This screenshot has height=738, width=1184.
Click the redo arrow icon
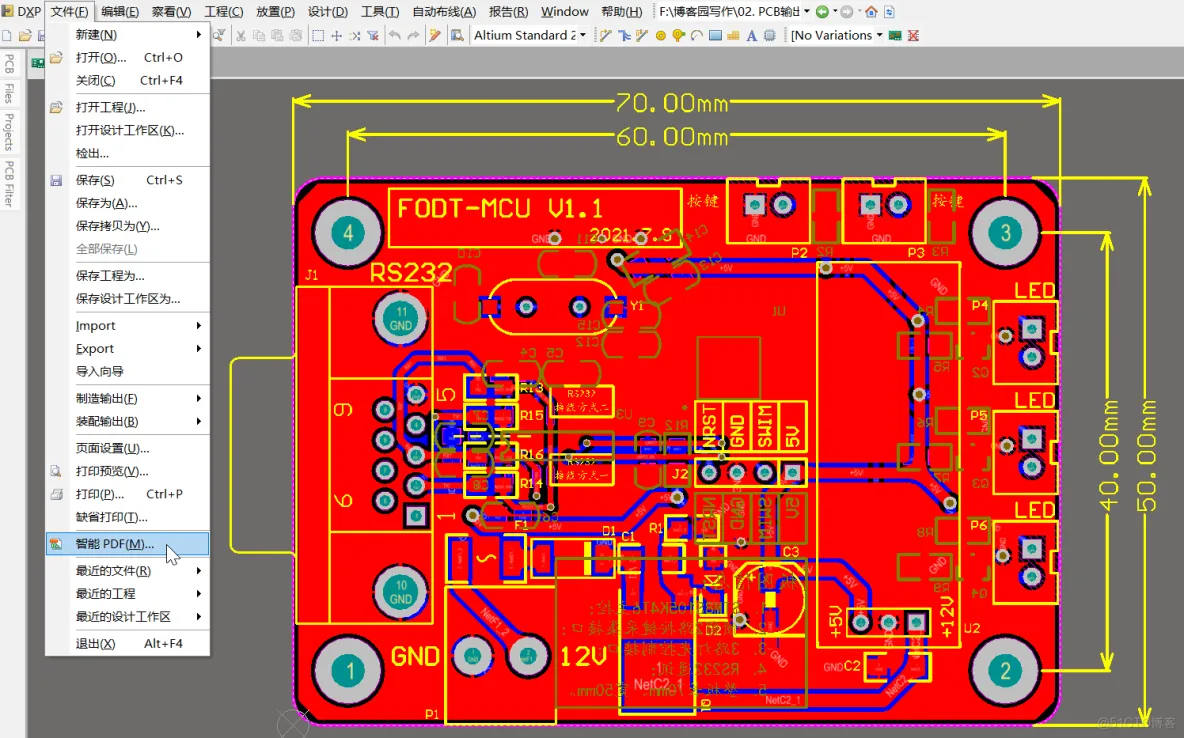413,36
